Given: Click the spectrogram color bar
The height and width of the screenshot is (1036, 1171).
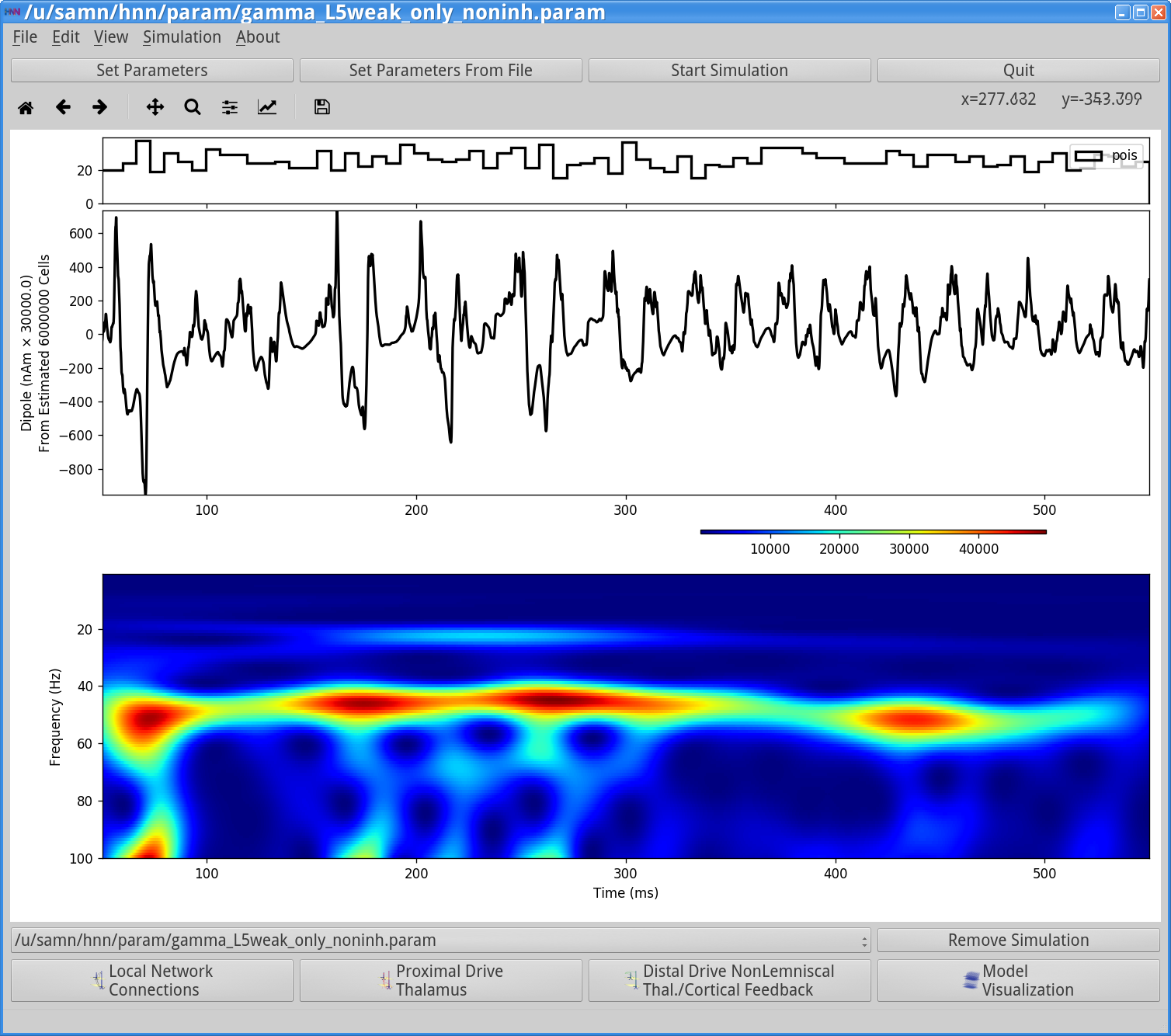Looking at the screenshot, I should tap(874, 532).
